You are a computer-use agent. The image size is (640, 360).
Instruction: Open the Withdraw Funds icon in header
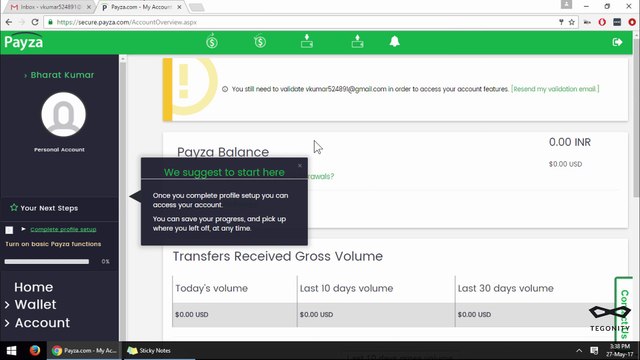[x=358, y=41]
